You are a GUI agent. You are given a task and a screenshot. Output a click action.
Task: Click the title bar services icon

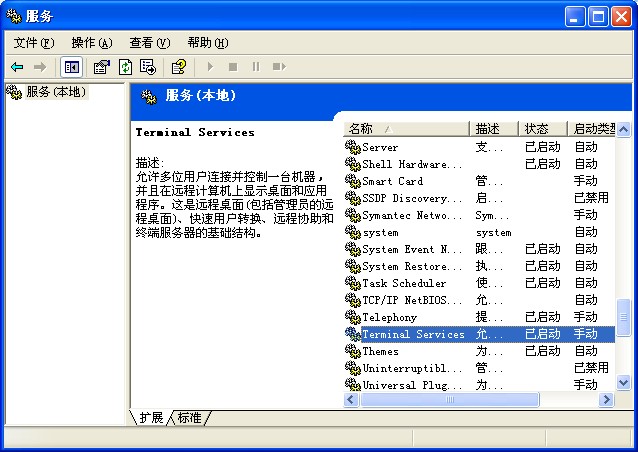click(x=14, y=16)
